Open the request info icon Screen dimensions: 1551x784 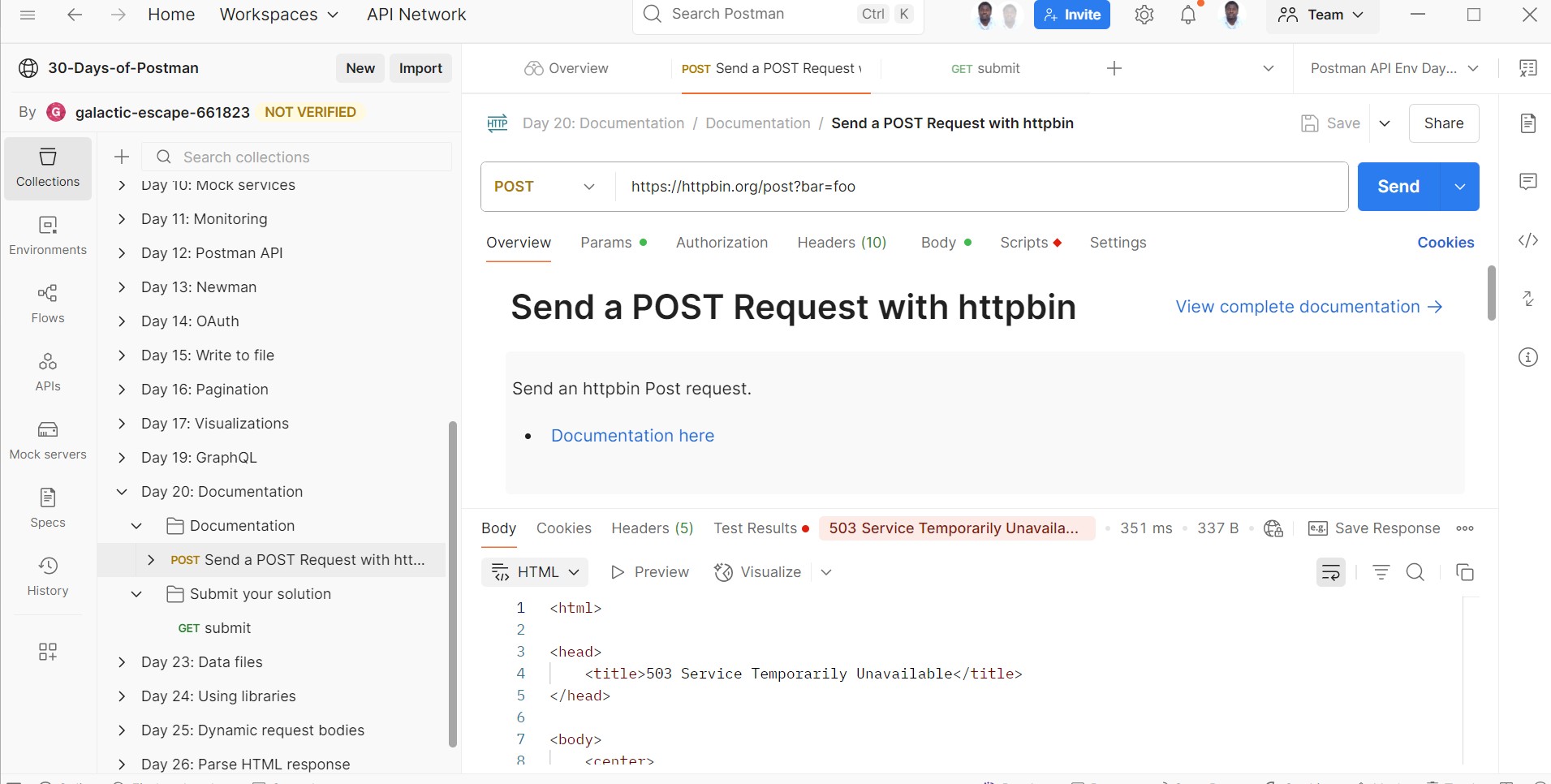[x=1528, y=357]
